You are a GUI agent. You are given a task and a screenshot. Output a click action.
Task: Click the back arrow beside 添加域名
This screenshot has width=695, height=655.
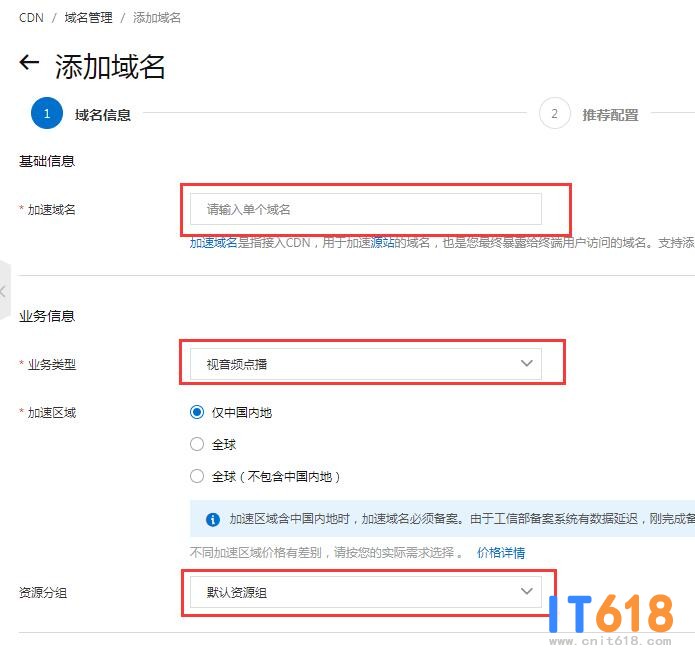(x=29, y=62)
